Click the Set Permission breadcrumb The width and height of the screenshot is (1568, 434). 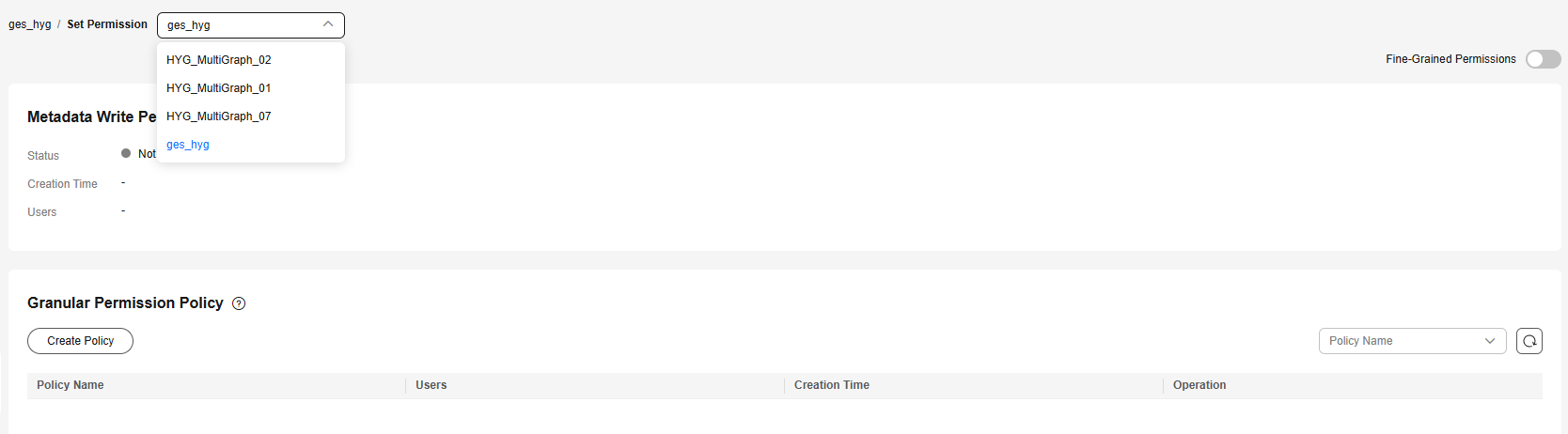tap(107, 24)
